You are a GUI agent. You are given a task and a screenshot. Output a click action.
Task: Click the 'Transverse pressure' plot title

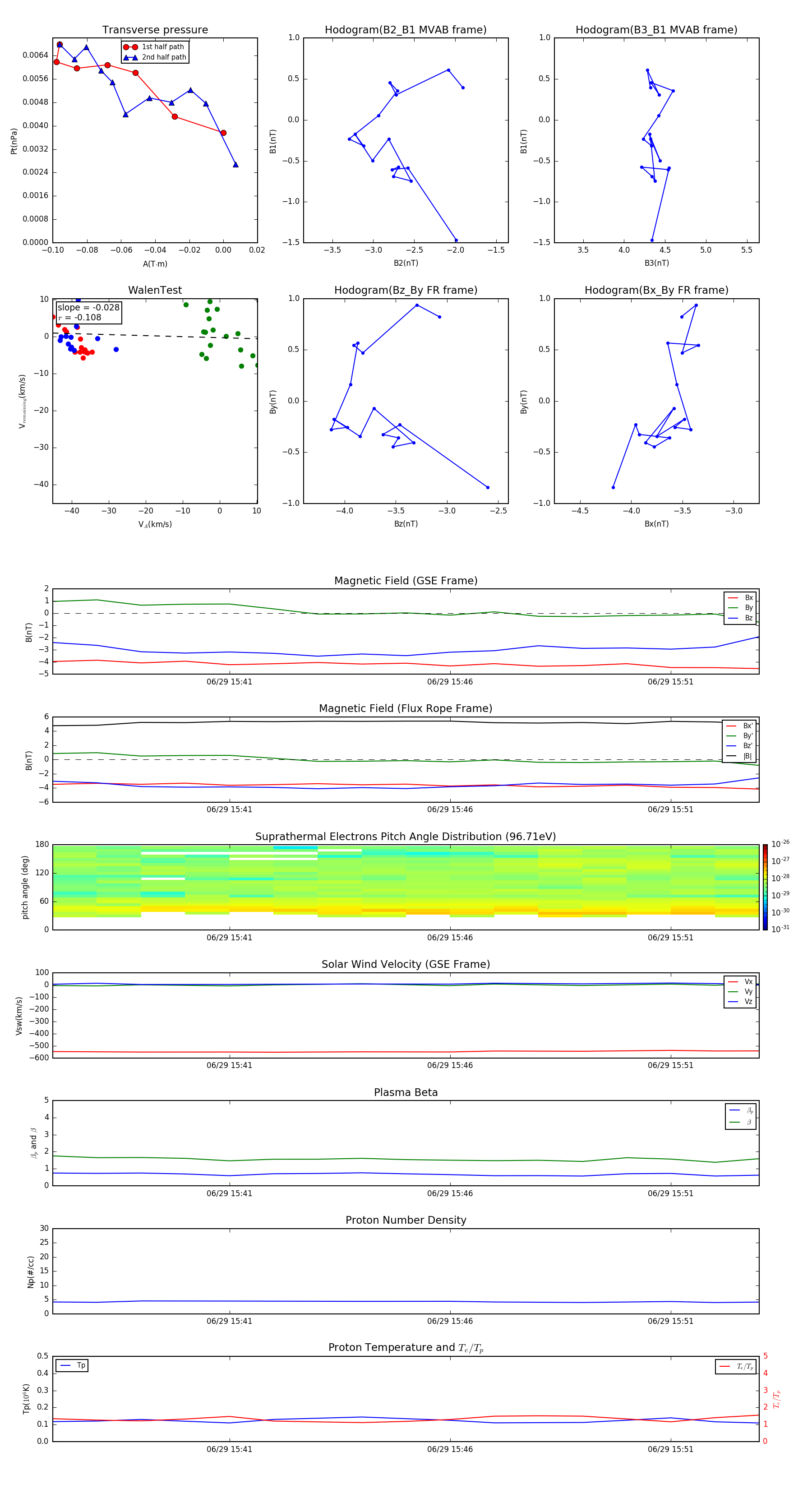[155, 29]
